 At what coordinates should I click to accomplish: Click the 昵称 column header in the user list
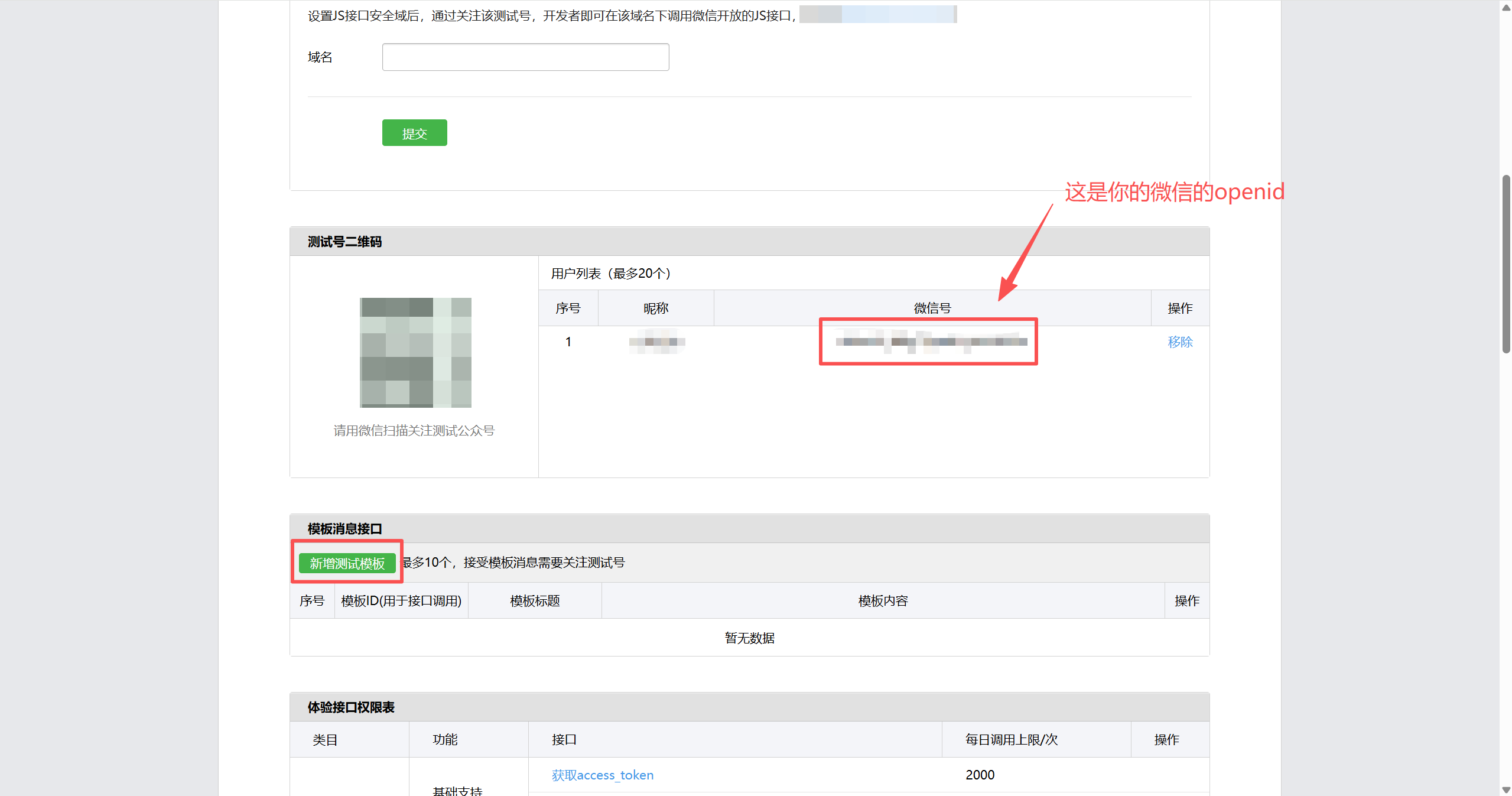(656, 308)
